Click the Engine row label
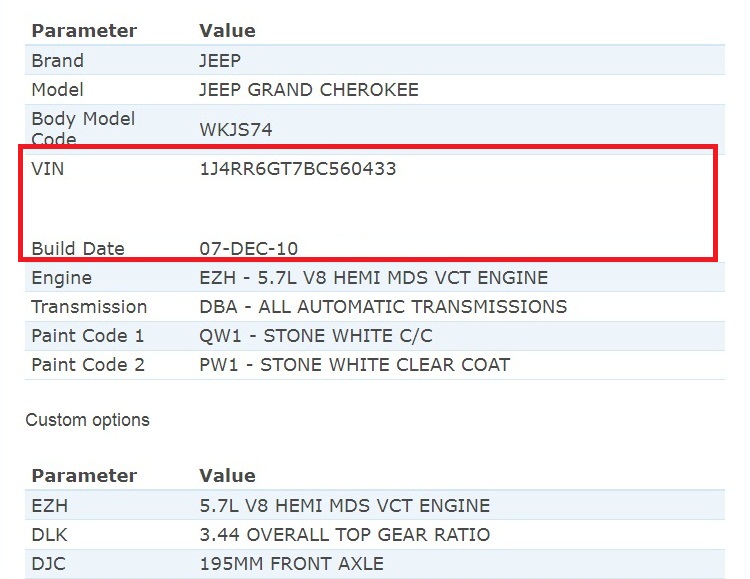 61,278
